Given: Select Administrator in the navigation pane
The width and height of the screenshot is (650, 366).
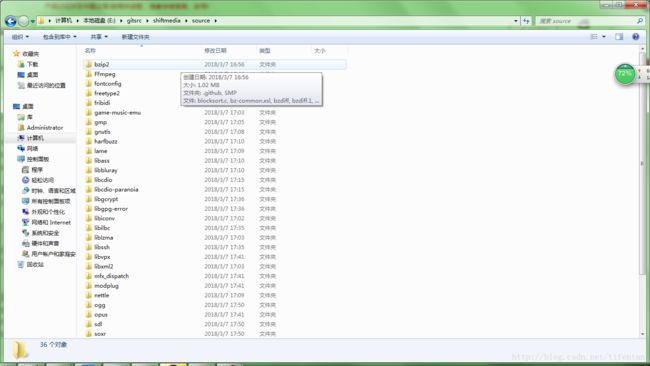Looking at the screenshot, I should pyautogui.click(x=45, y=128).
